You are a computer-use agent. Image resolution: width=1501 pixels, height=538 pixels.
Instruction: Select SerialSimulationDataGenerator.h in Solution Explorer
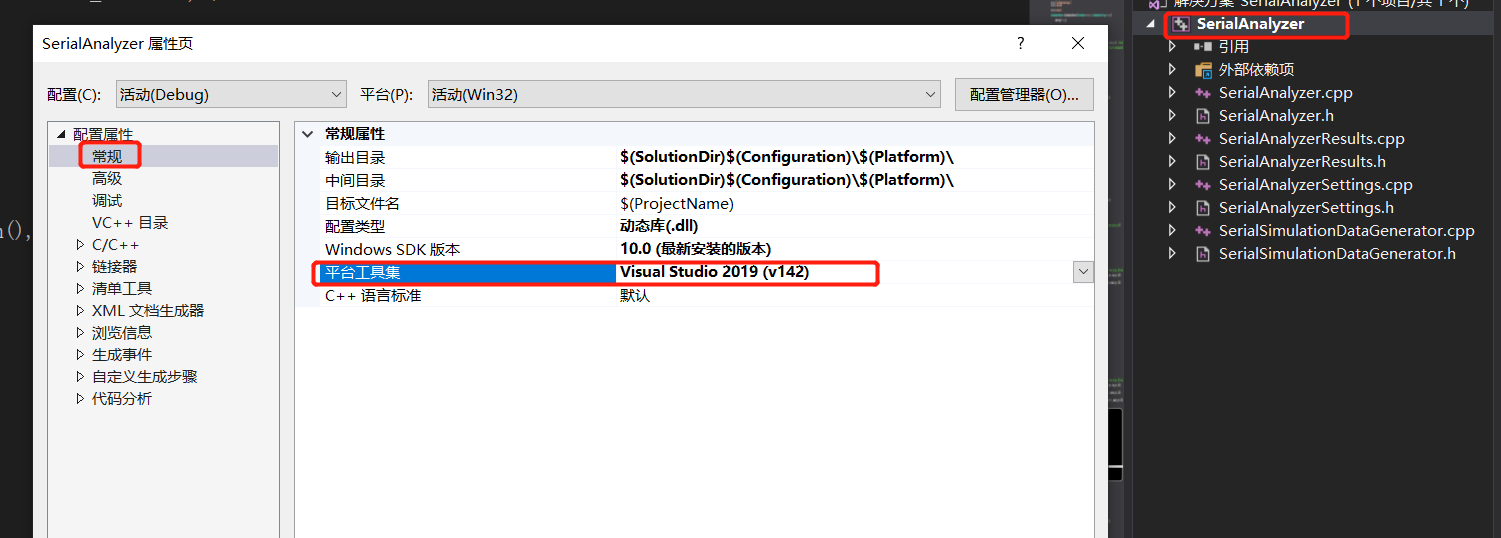coord(1337,254)
